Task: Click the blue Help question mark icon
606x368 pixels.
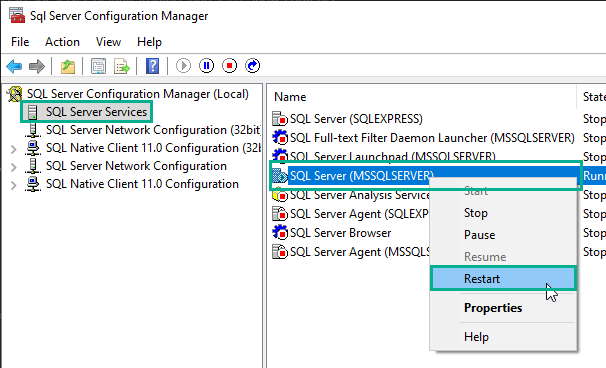Action: click(153, 66)
